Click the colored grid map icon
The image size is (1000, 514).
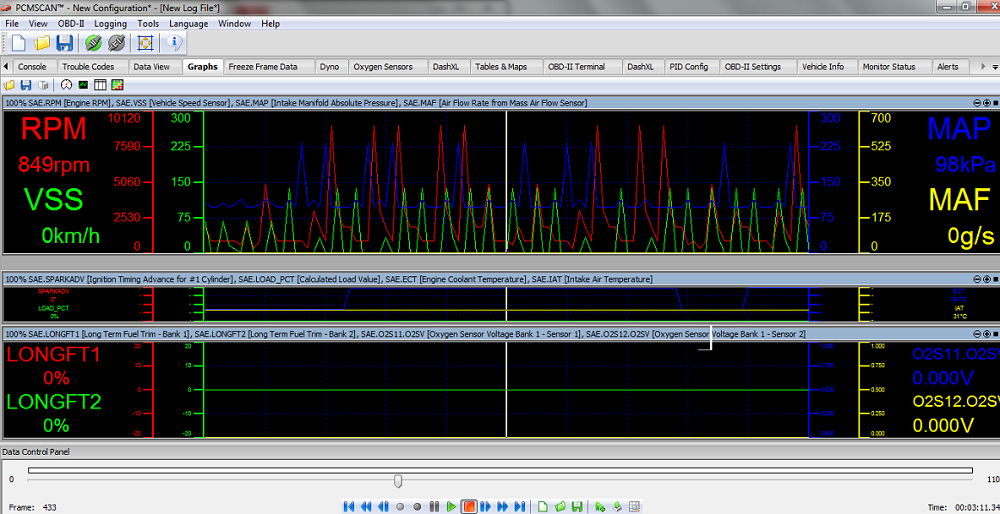tap(117, 85)
